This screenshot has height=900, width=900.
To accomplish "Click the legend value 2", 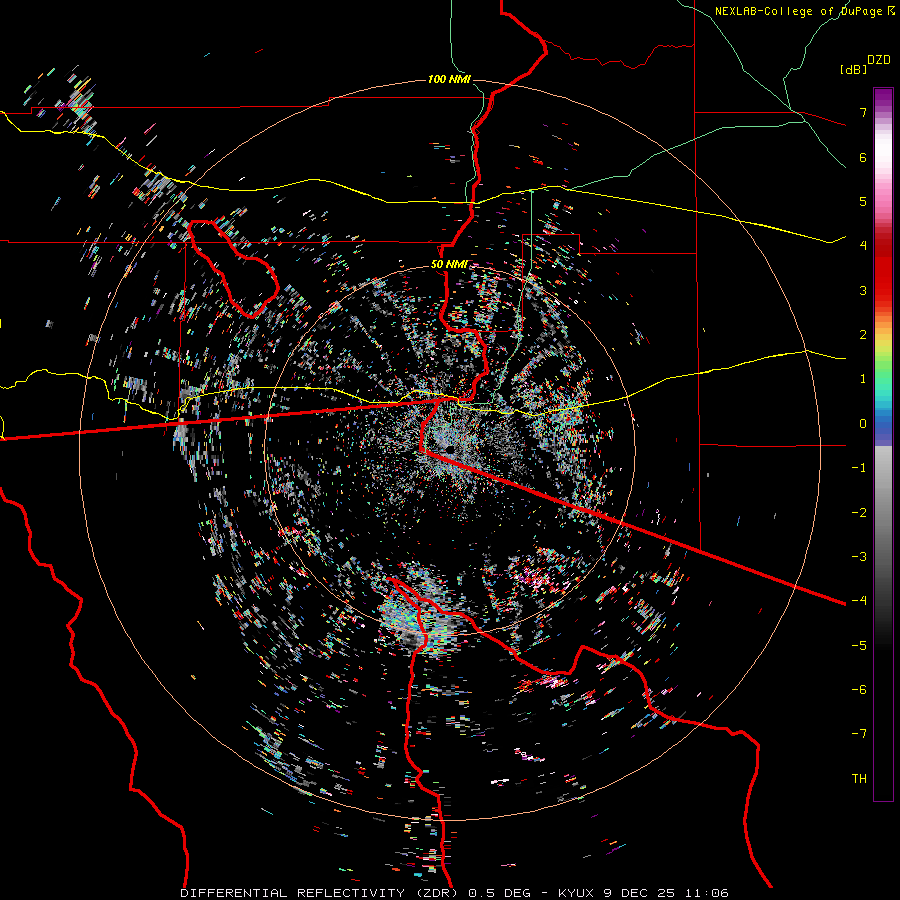I will 863,335.
